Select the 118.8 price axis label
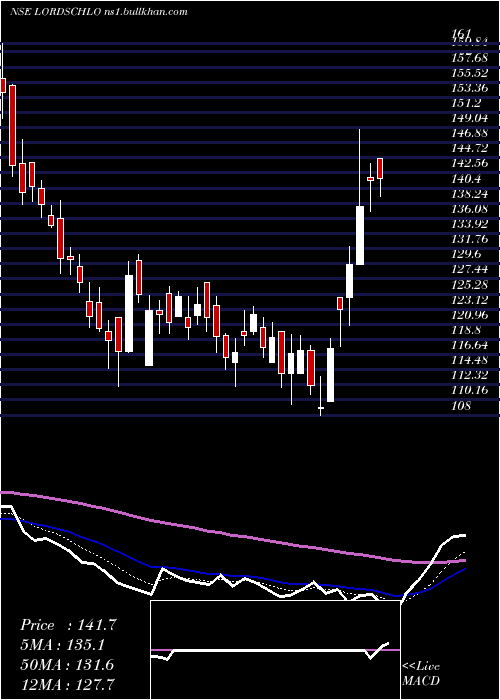Viewport: 500px width, 700px height. pyautogui.click(x=467, y=330)
